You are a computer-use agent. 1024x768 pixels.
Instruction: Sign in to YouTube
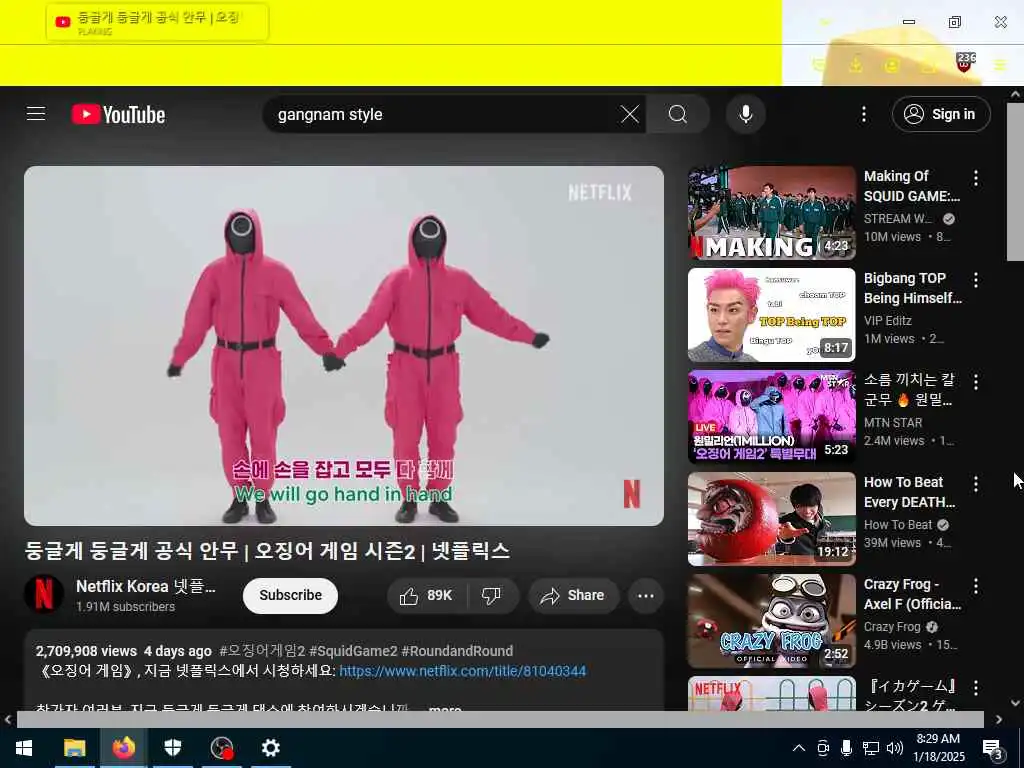941,114
